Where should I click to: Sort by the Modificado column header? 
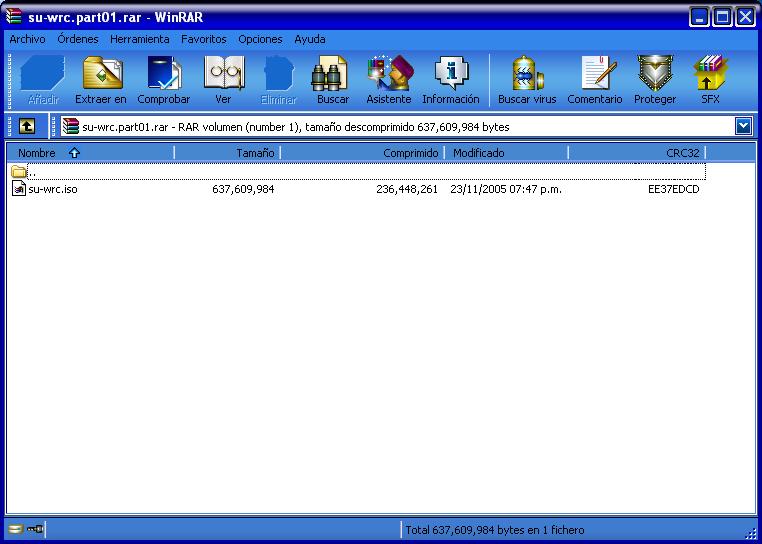pos(506,153)
